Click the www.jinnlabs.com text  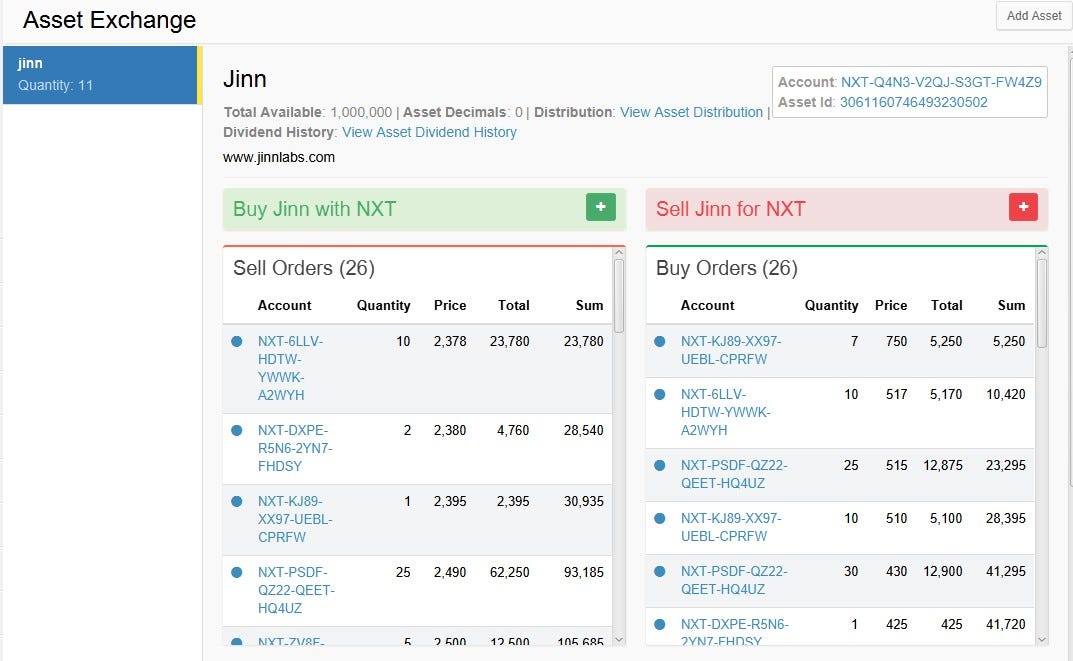click(279, 157)
